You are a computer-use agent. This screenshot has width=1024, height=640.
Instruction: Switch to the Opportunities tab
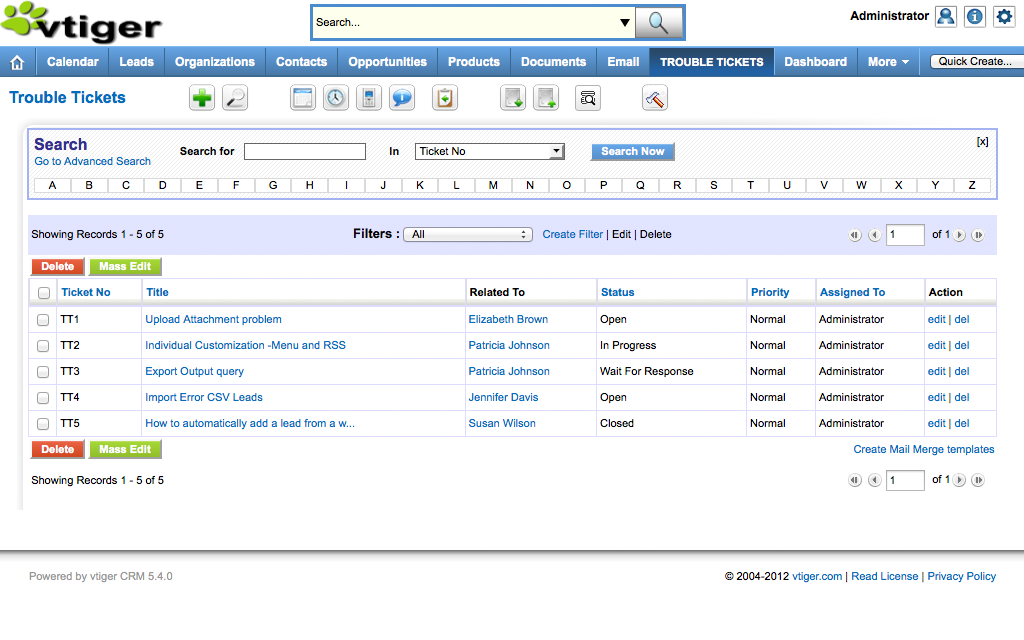(x=387, y=62)
